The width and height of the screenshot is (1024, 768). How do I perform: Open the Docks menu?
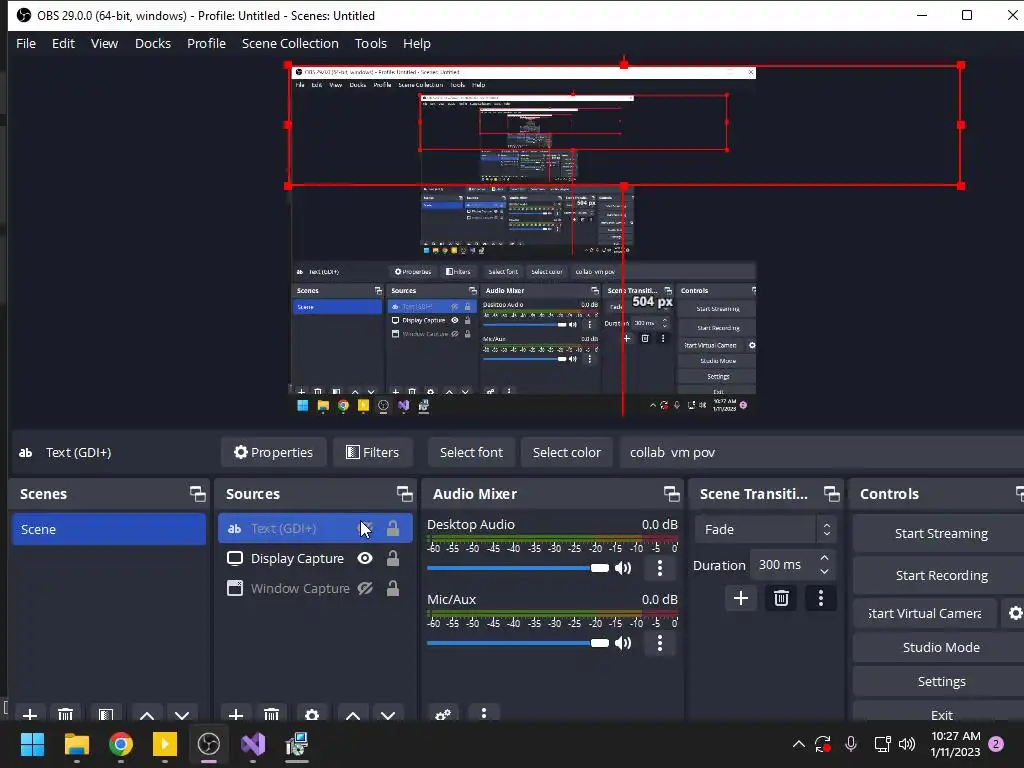pos(153,43)
